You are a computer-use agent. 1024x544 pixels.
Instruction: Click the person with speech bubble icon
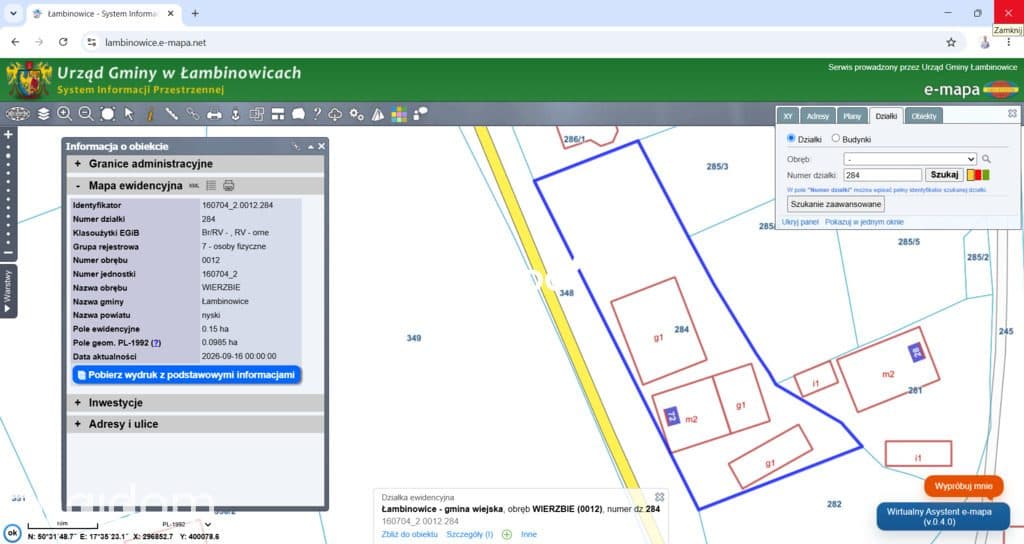click(420, 114)
